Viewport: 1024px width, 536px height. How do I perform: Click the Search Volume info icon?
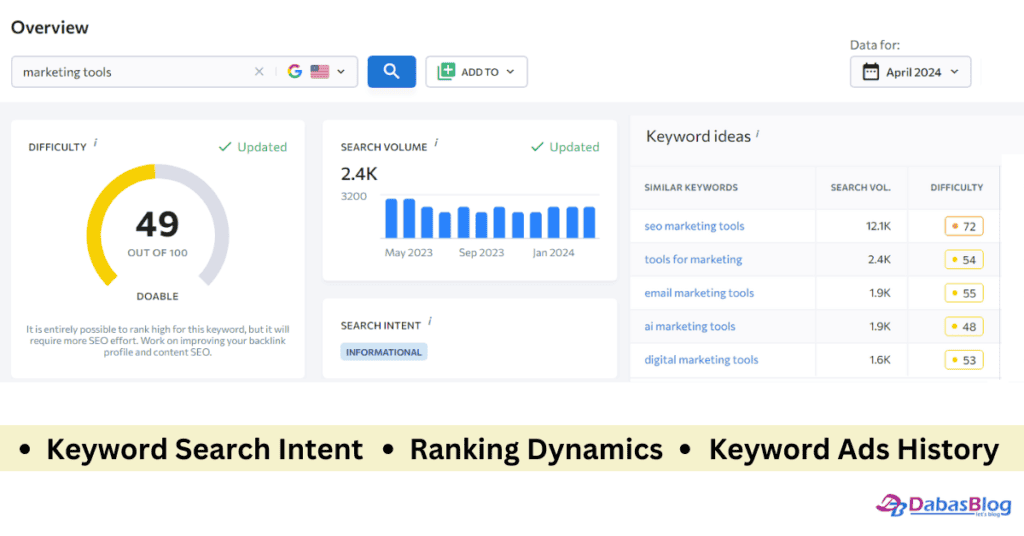tap(436, 142)
